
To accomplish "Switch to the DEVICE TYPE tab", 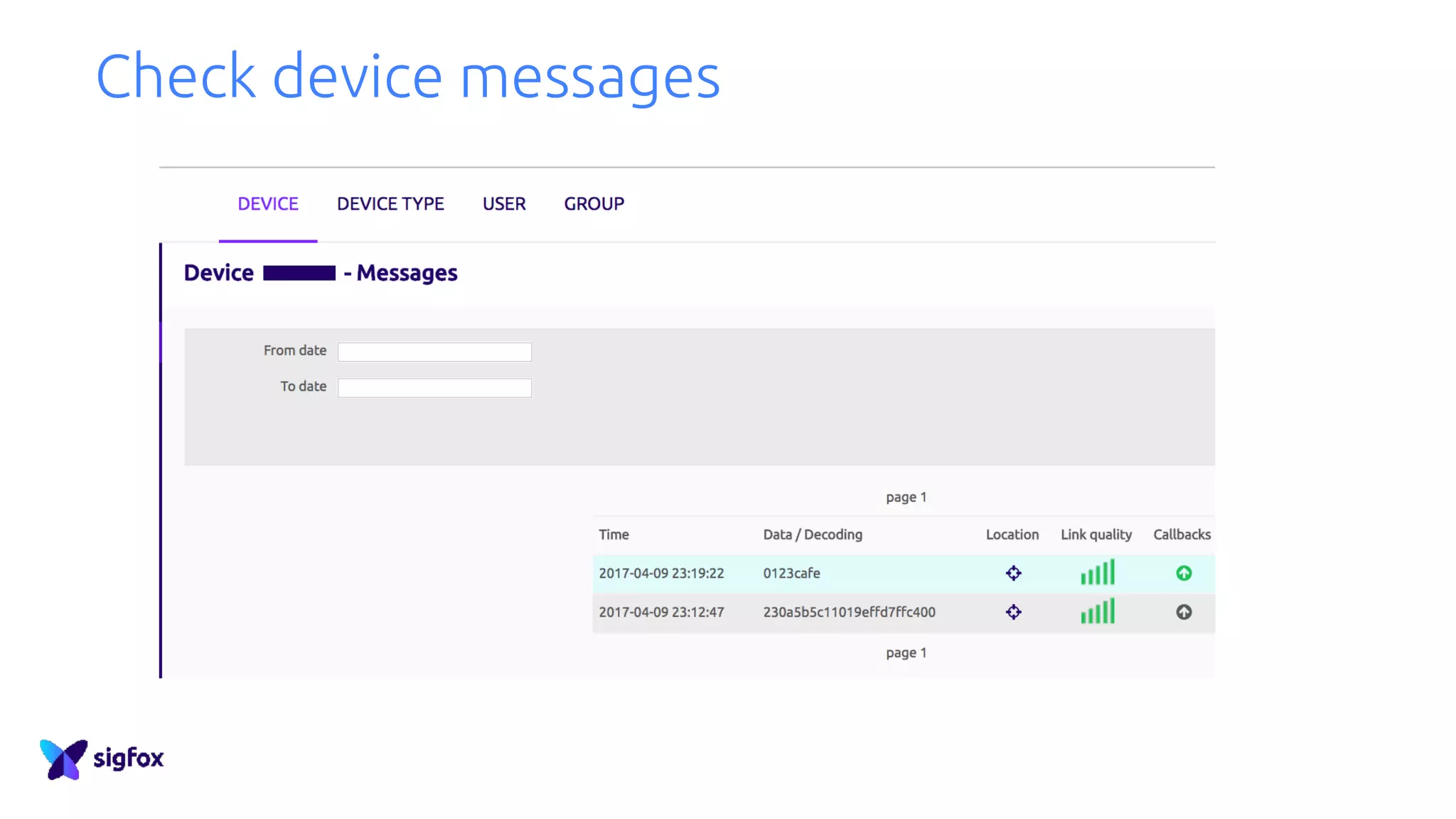I will click(x=390, y=204).
